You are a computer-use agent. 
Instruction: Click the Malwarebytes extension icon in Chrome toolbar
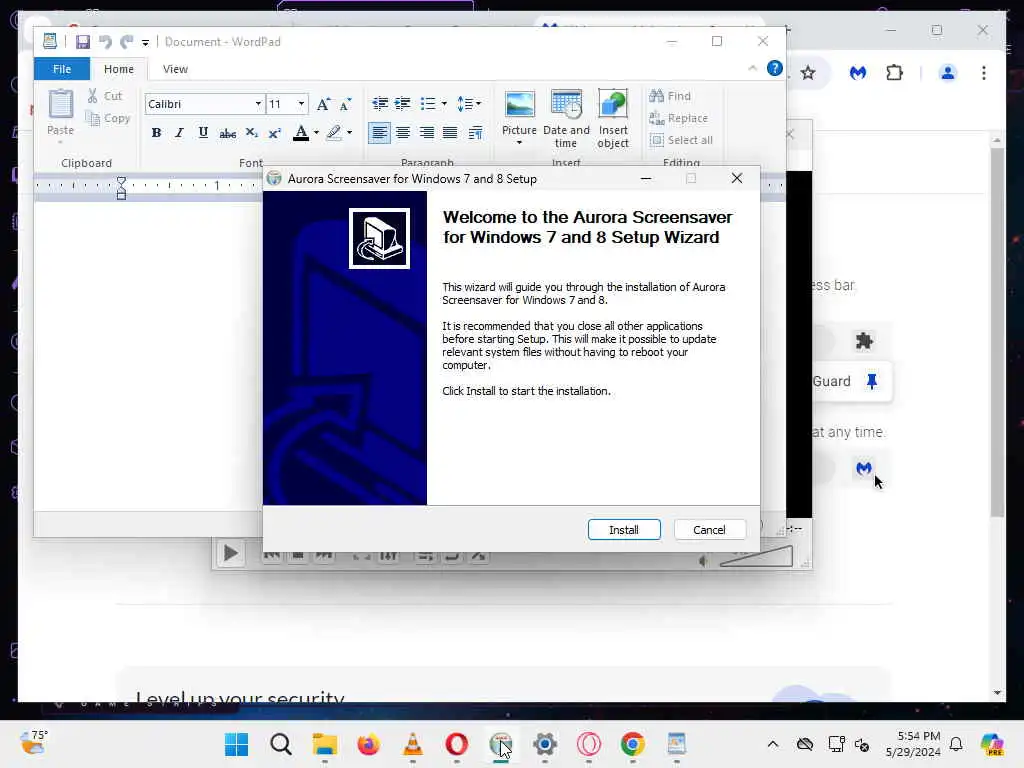coord(858,73)
